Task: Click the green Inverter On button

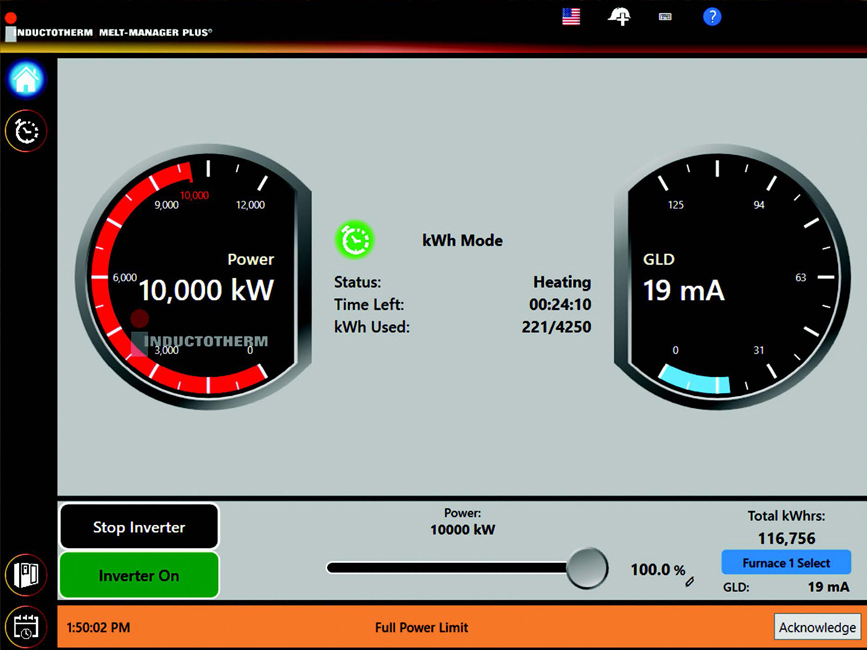Action: [x=139, y=575]
